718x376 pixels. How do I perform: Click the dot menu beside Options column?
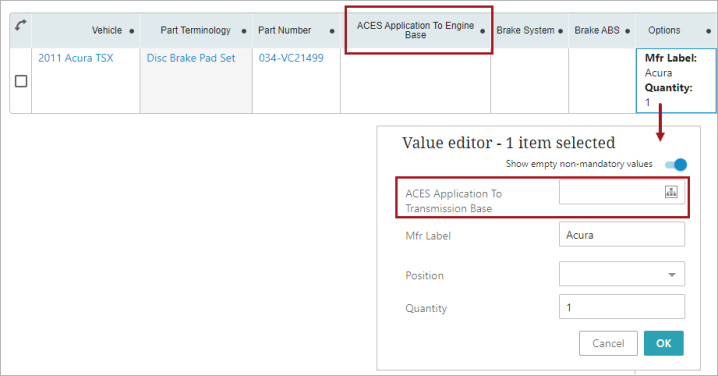(x=708, y=31)
